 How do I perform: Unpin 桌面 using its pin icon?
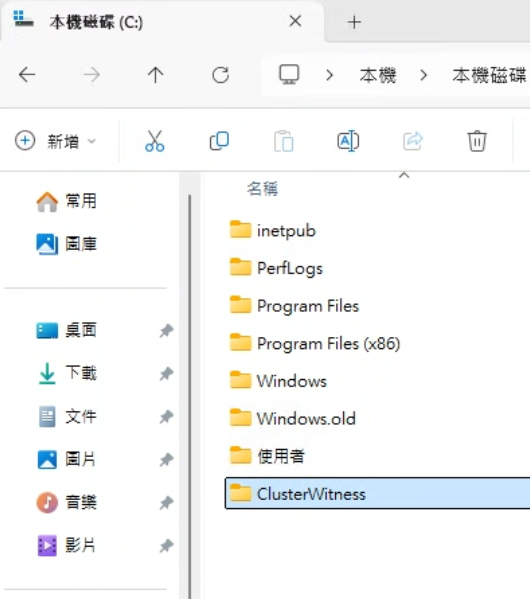tap(166, 330)
